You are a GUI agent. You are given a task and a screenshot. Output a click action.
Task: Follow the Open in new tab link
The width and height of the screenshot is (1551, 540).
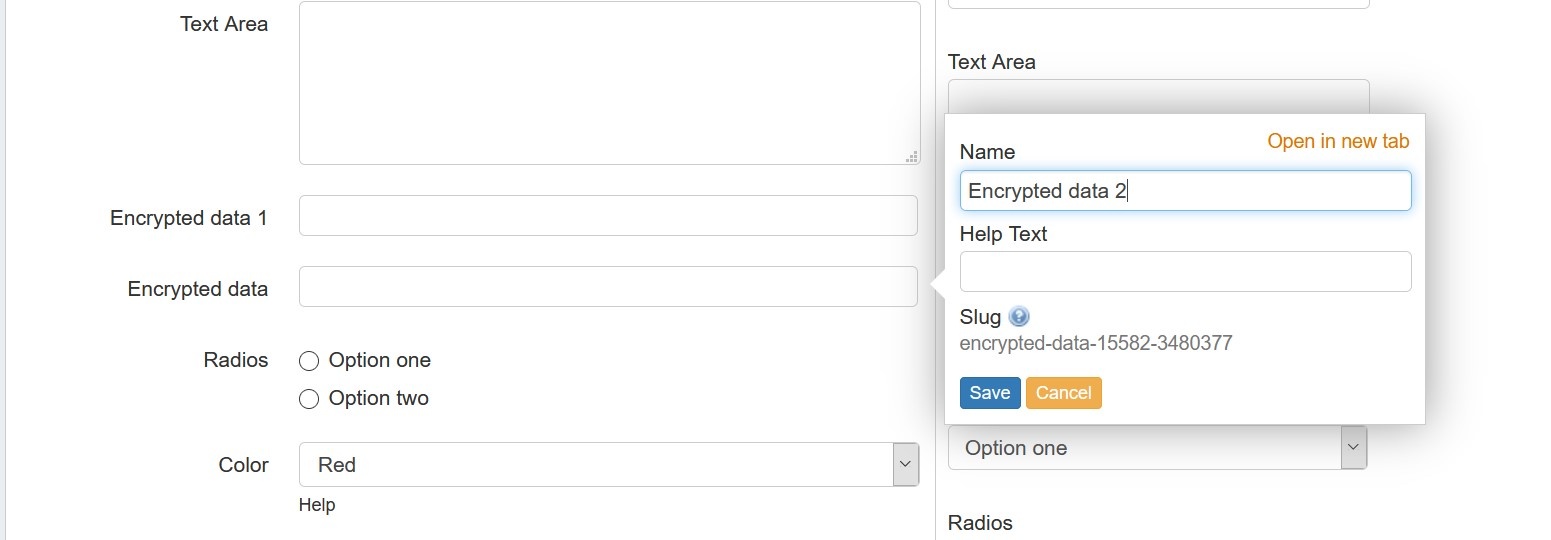click(1338, 141)
